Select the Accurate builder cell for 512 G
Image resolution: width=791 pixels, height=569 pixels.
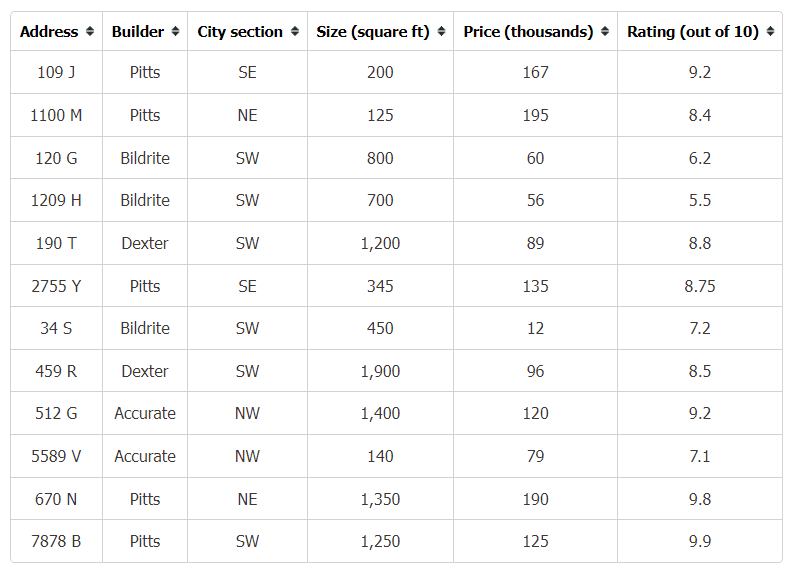tap(145, 413)
